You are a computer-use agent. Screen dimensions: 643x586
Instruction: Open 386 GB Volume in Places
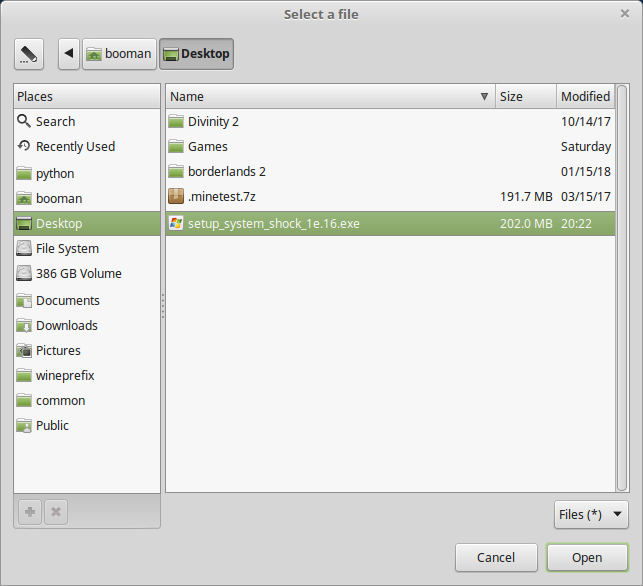click(x=87, y=274)
